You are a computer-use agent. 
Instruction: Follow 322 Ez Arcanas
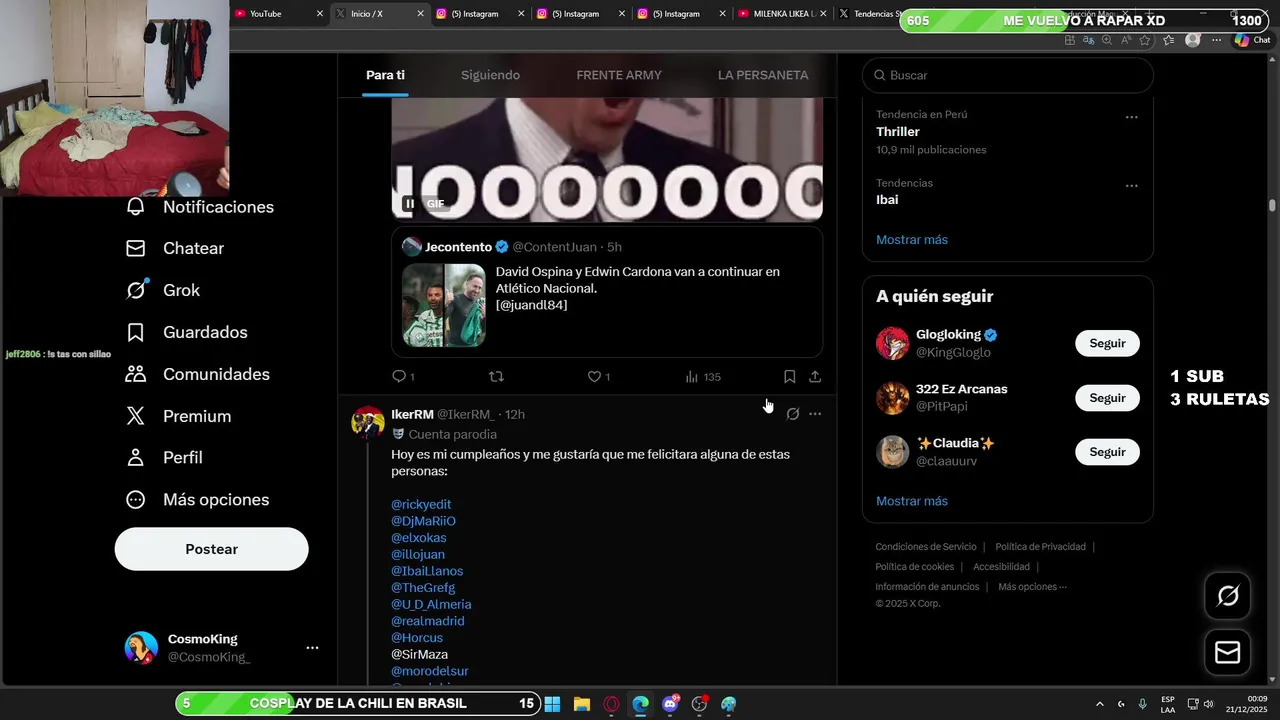(x=1107, y=398)
